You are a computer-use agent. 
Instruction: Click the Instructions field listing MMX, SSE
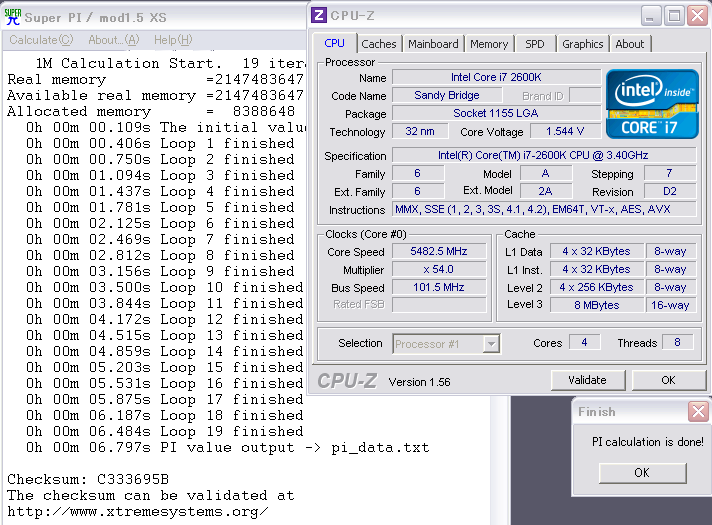(x=544, y=209)
